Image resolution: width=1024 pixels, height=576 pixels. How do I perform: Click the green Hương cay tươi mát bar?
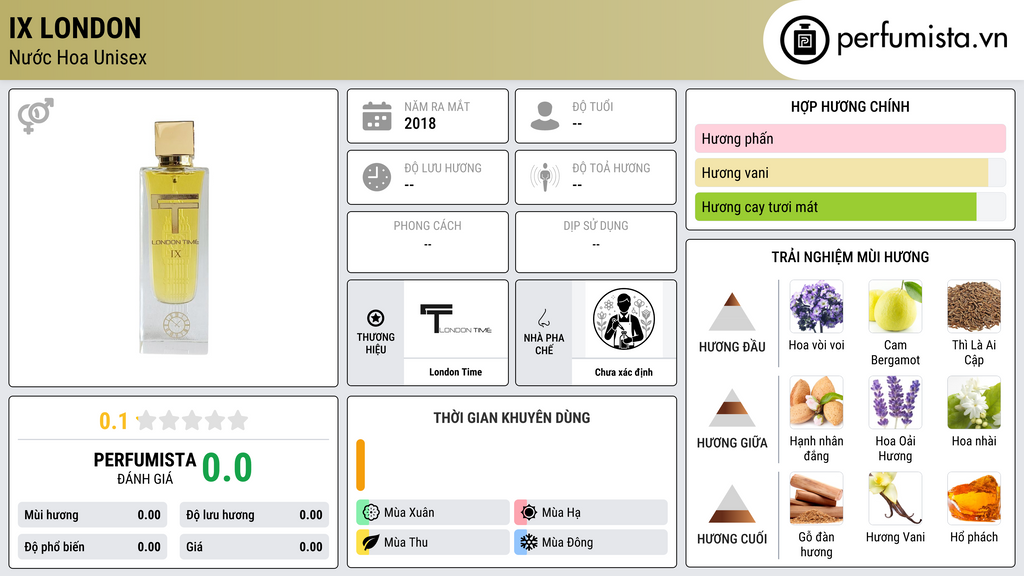[835, 207]
